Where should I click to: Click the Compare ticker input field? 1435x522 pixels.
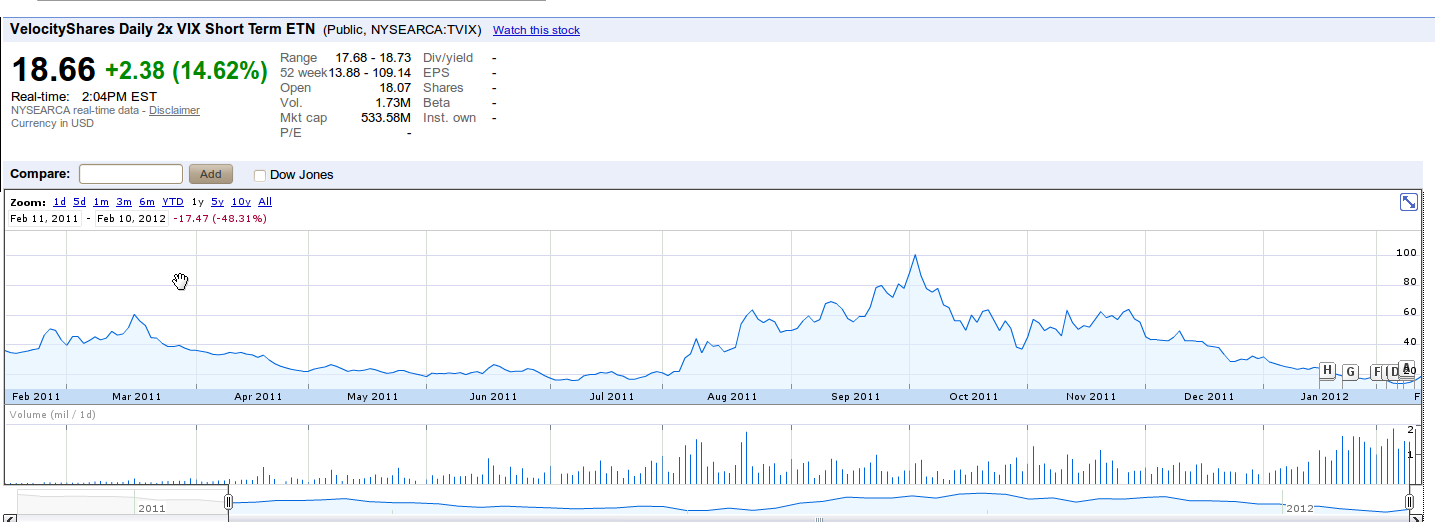pyautogui.click(x=131, y=174)
